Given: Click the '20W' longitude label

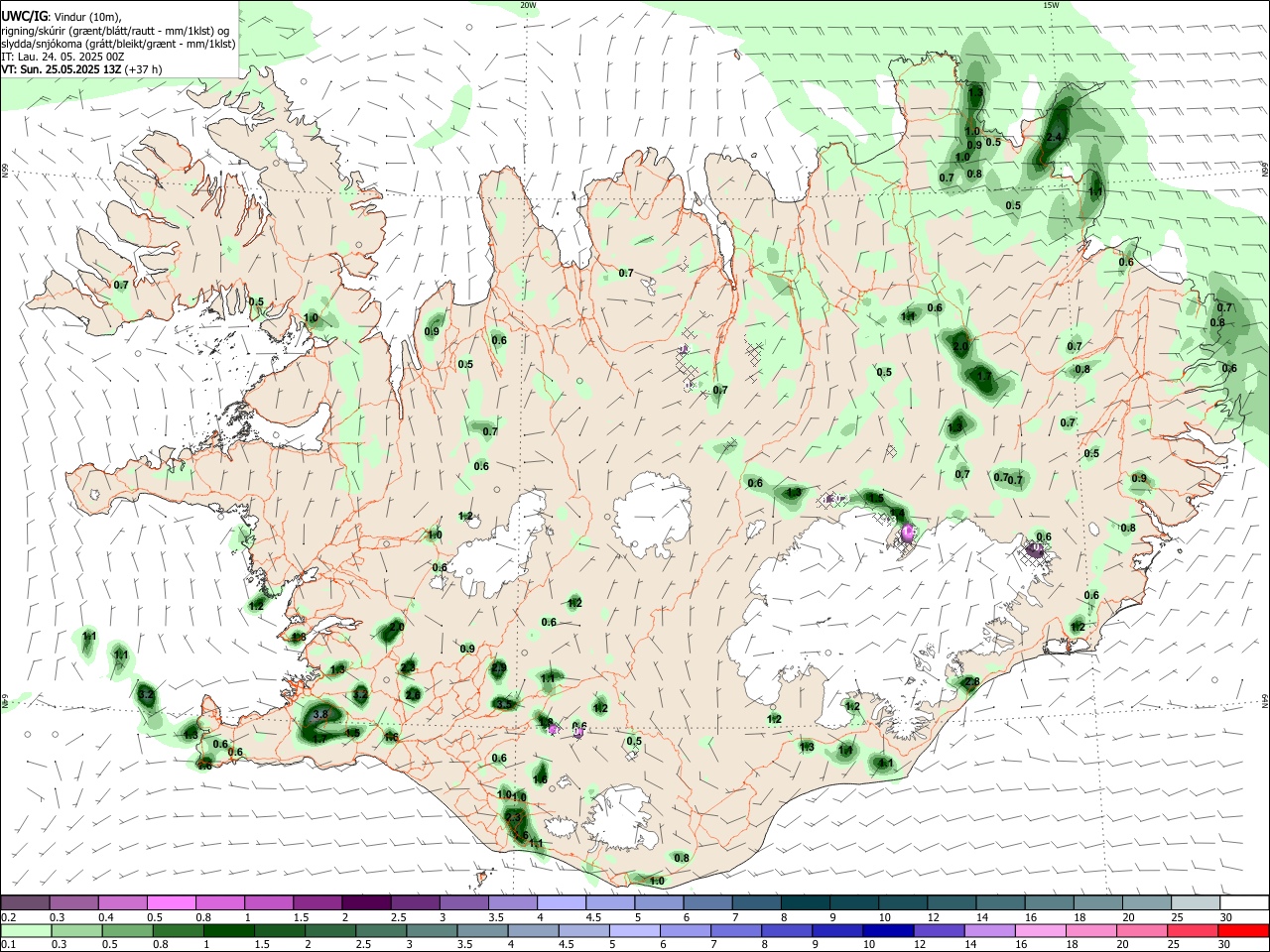Looking at the screenshot, I should pos(528,5).
